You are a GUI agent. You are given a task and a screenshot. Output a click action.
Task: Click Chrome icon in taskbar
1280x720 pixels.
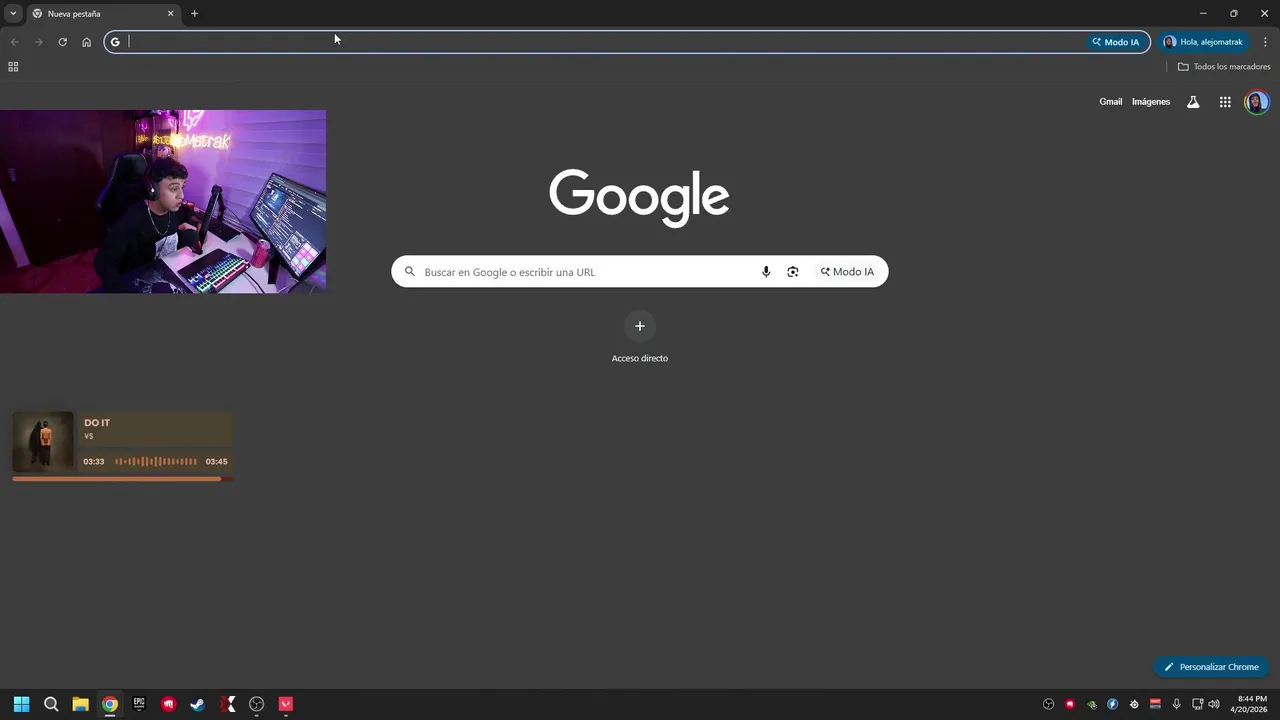[x=110, y=704]
